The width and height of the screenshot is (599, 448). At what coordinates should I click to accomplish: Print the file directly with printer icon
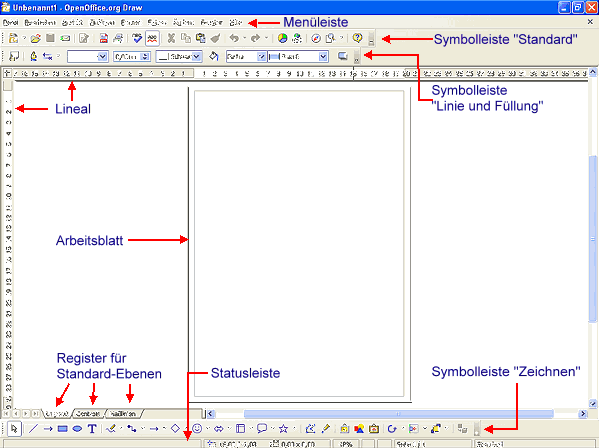coord(118,38)
